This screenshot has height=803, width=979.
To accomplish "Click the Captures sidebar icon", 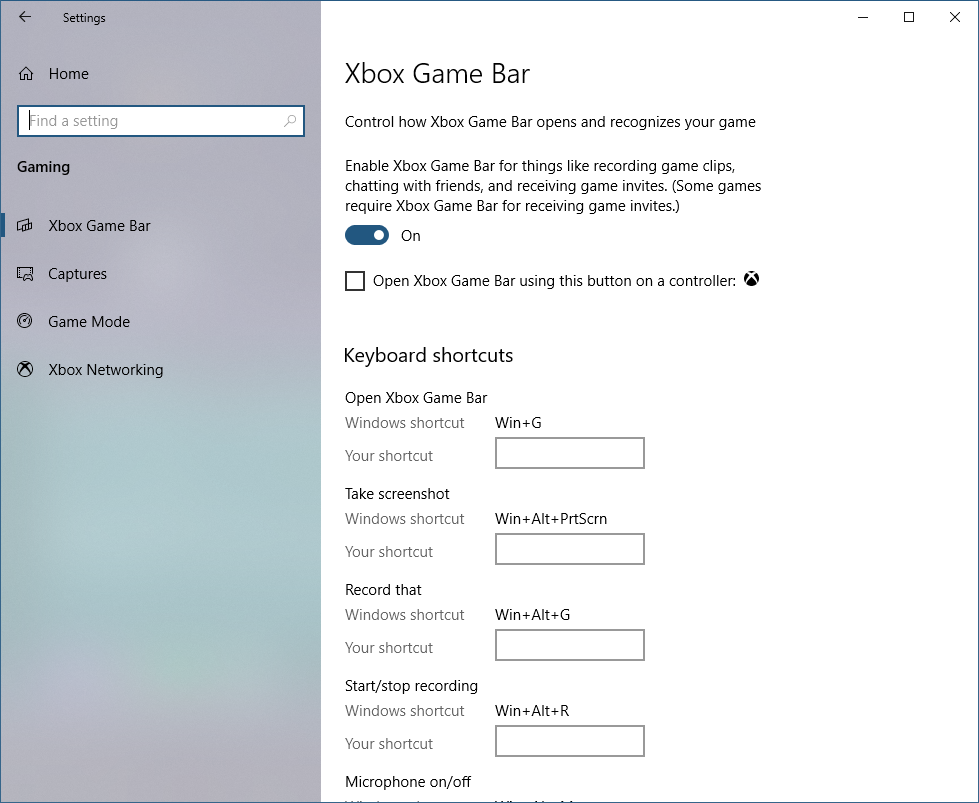I will (25, 273).
